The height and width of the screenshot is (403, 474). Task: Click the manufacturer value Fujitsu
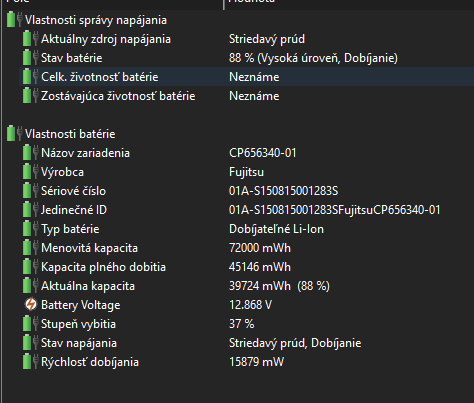point(246,172)
